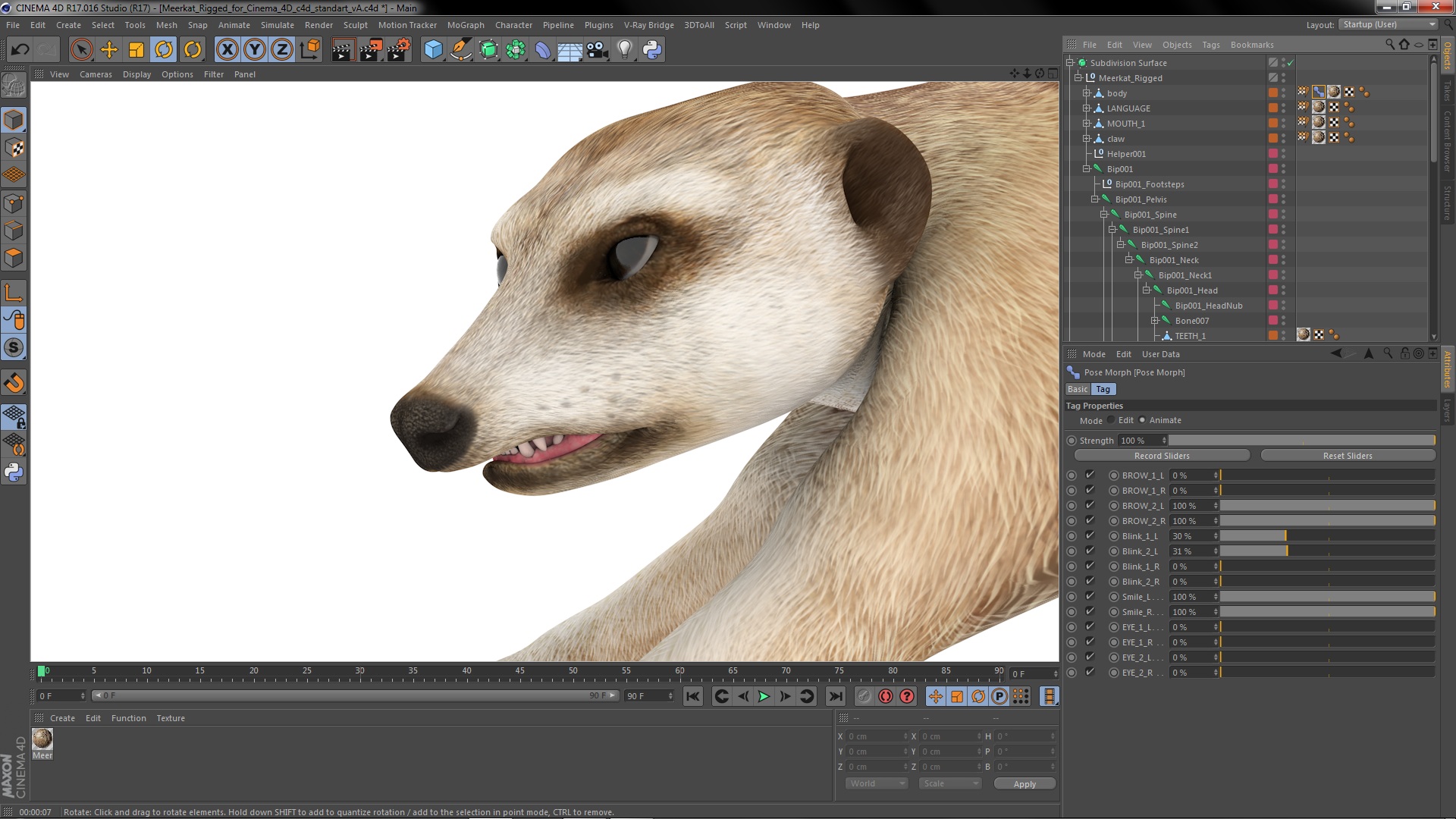Open Edit Render Settings icon
Image resolution: width=1456 pixels, height=819 pixels.
[x=398, y=50]
